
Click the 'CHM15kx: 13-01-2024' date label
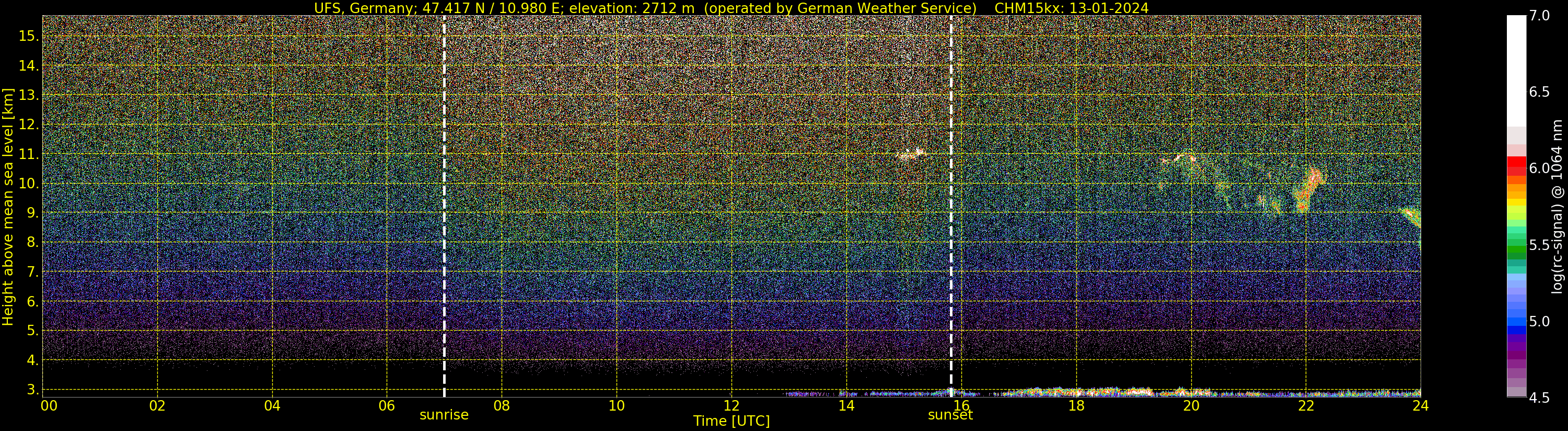pos(1071,8)
